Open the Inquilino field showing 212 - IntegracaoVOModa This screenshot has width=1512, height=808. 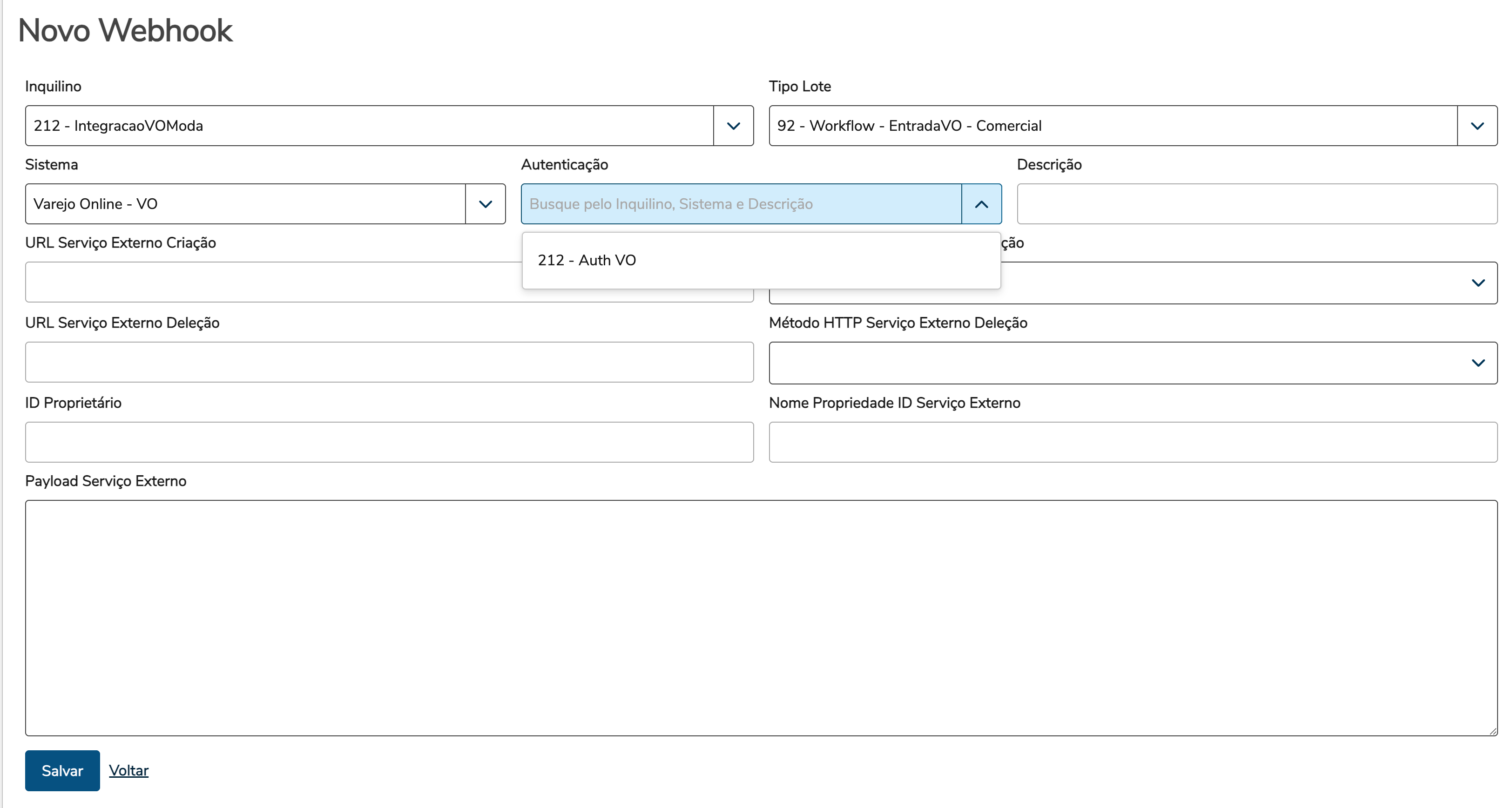click(x=369, y=126)
